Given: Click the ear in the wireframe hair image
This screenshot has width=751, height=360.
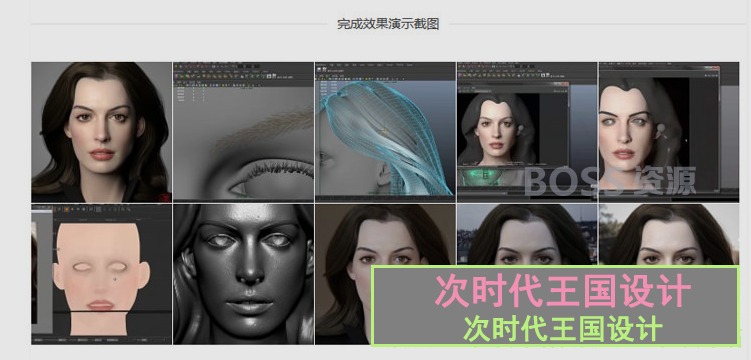Looking at the screenshot, I should tap(385, 176).
